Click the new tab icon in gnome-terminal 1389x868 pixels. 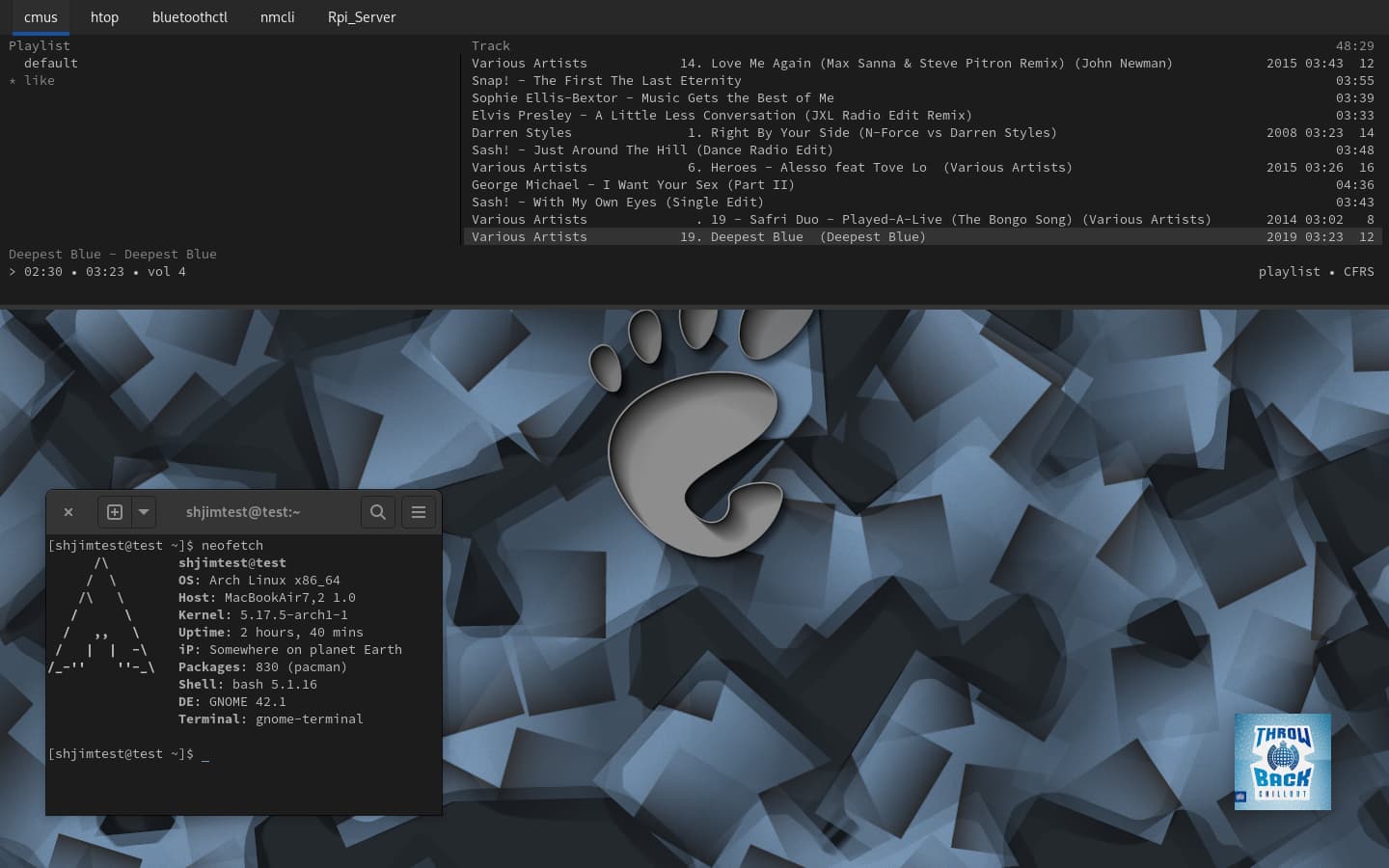click(114, 512)
